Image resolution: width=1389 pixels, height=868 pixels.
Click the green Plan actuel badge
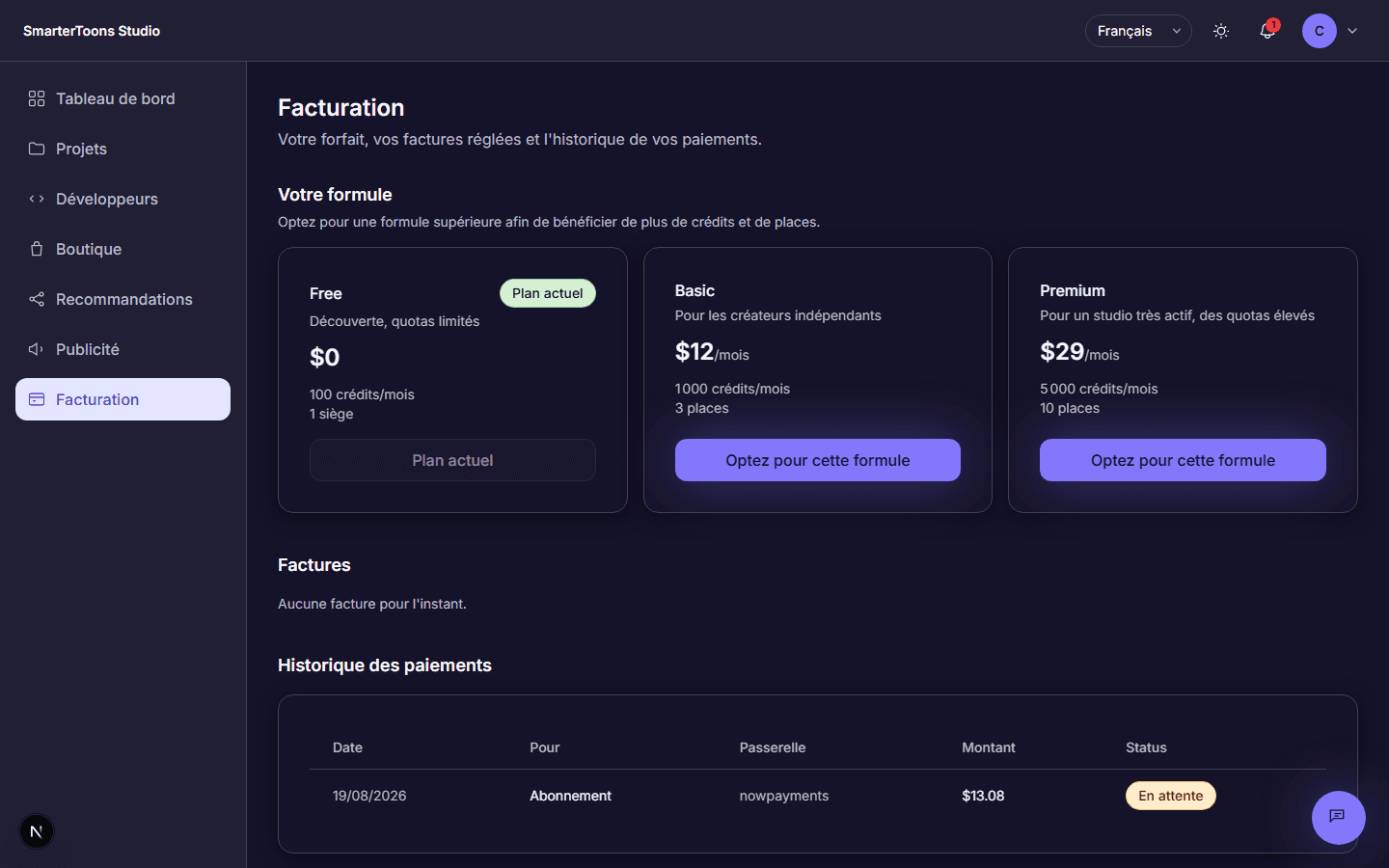point(548,293)
